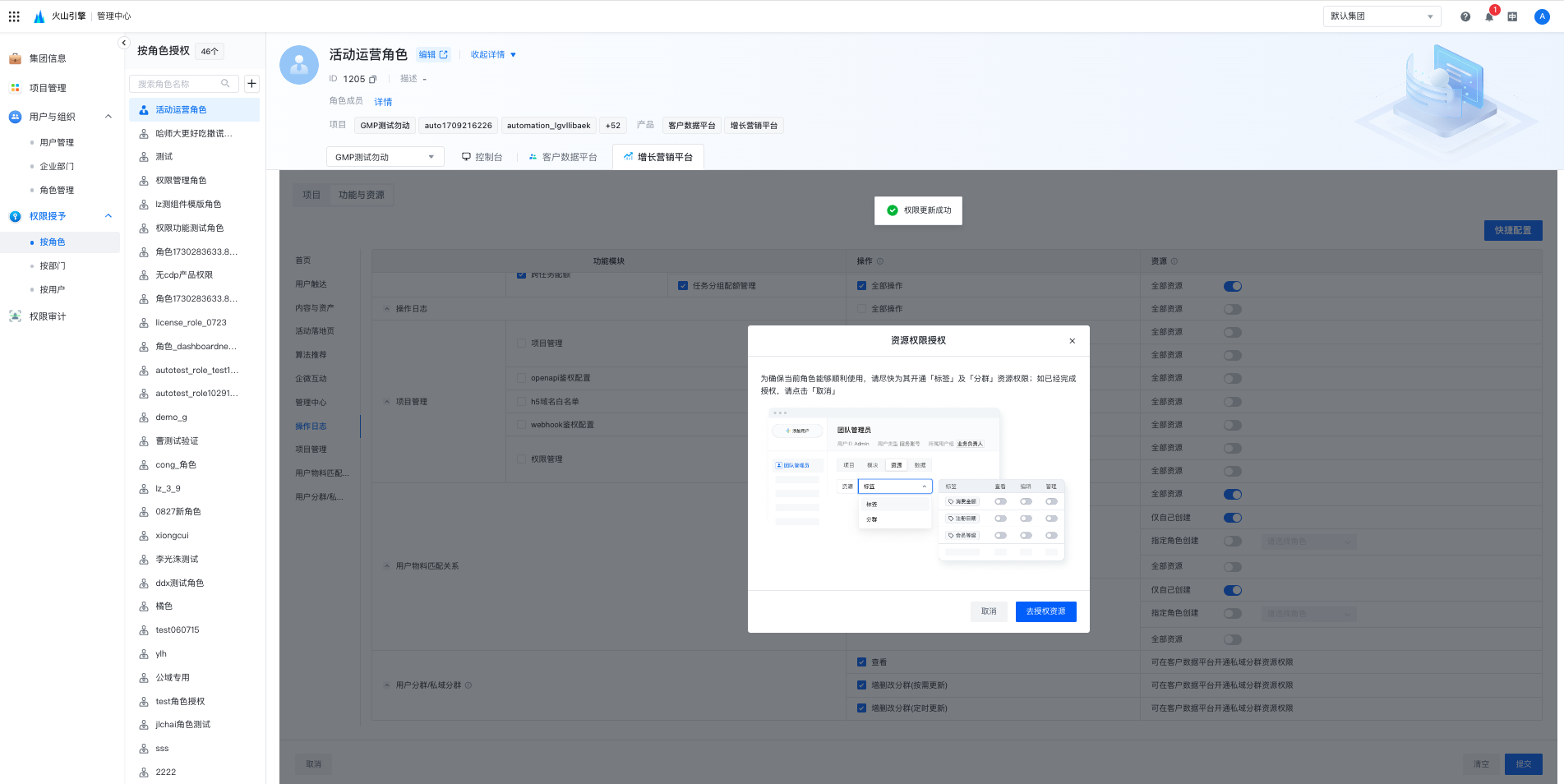
Task: Switch to the 控制台 tab
Action: (482, 157)
